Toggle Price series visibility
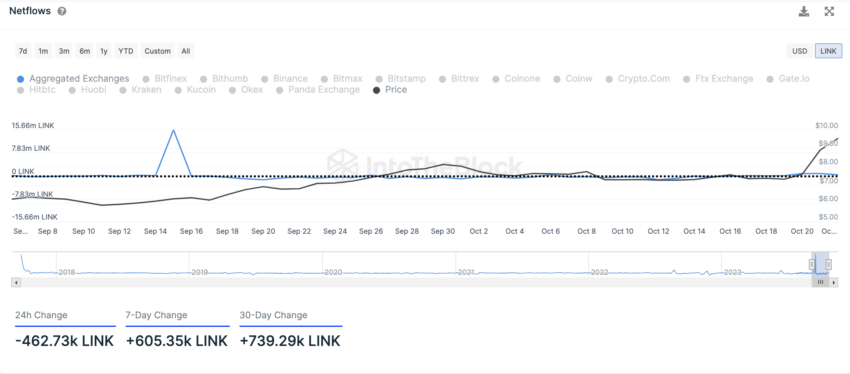The width and height of the screenshot is (850, 374). point(390,90)
